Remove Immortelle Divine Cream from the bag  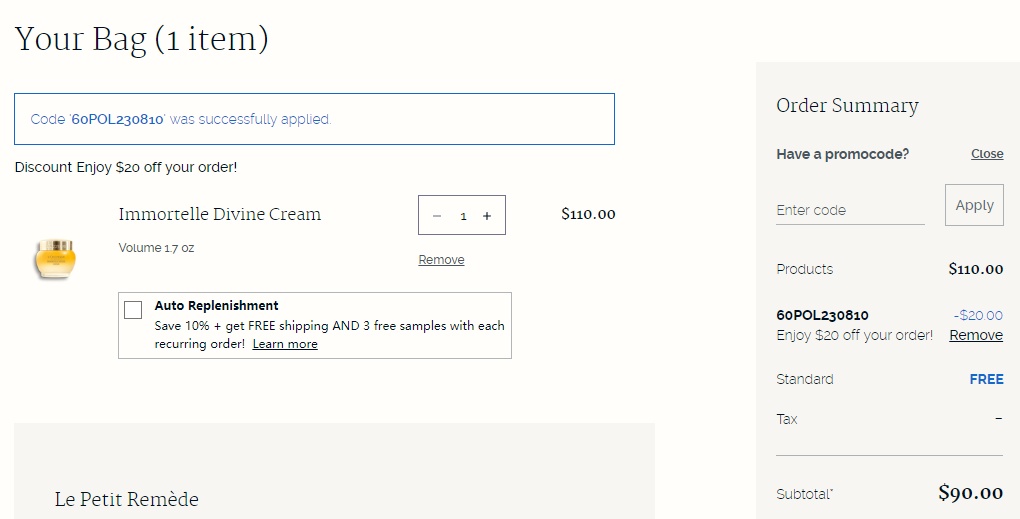point(441,260)
